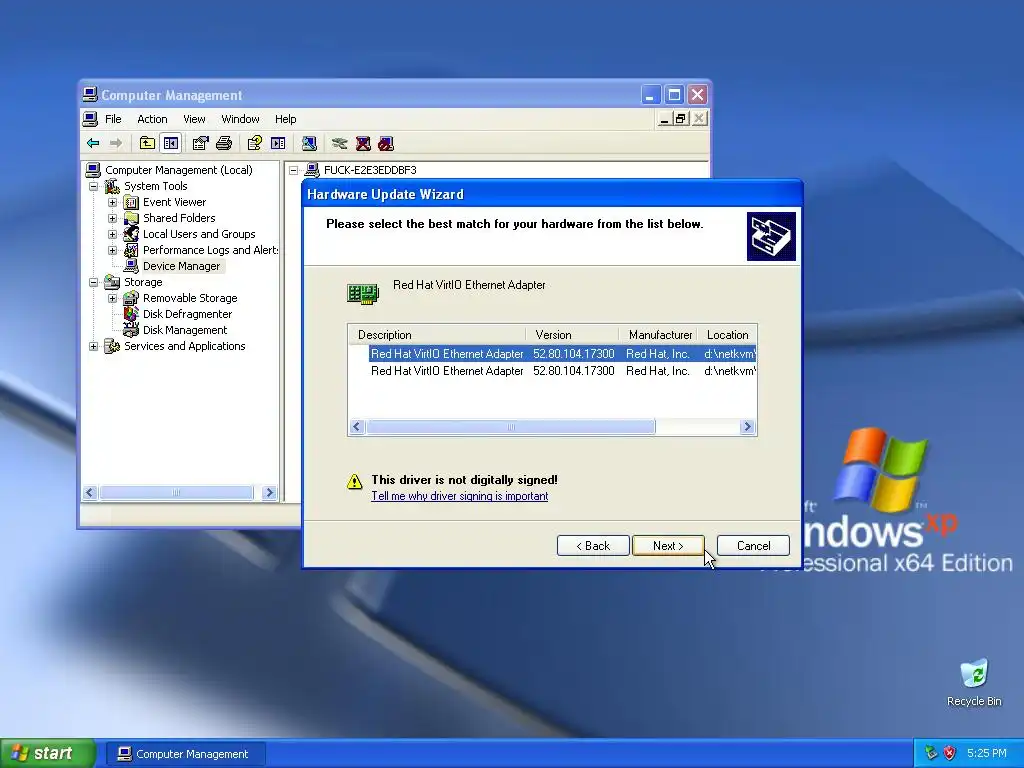Click the Print toolbar icon
This screenshot has height=768, width=1024.
click(224, 143)
